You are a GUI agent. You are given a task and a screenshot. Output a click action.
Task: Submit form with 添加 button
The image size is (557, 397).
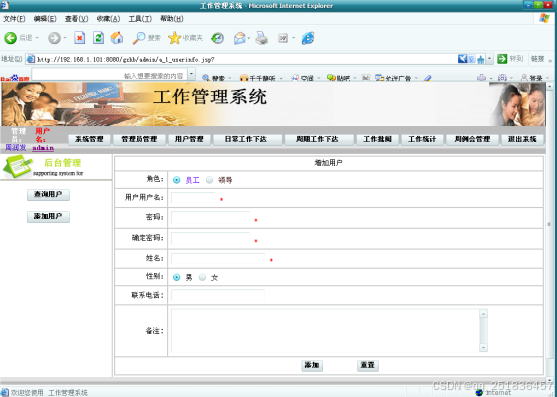(x=312, y=365)
